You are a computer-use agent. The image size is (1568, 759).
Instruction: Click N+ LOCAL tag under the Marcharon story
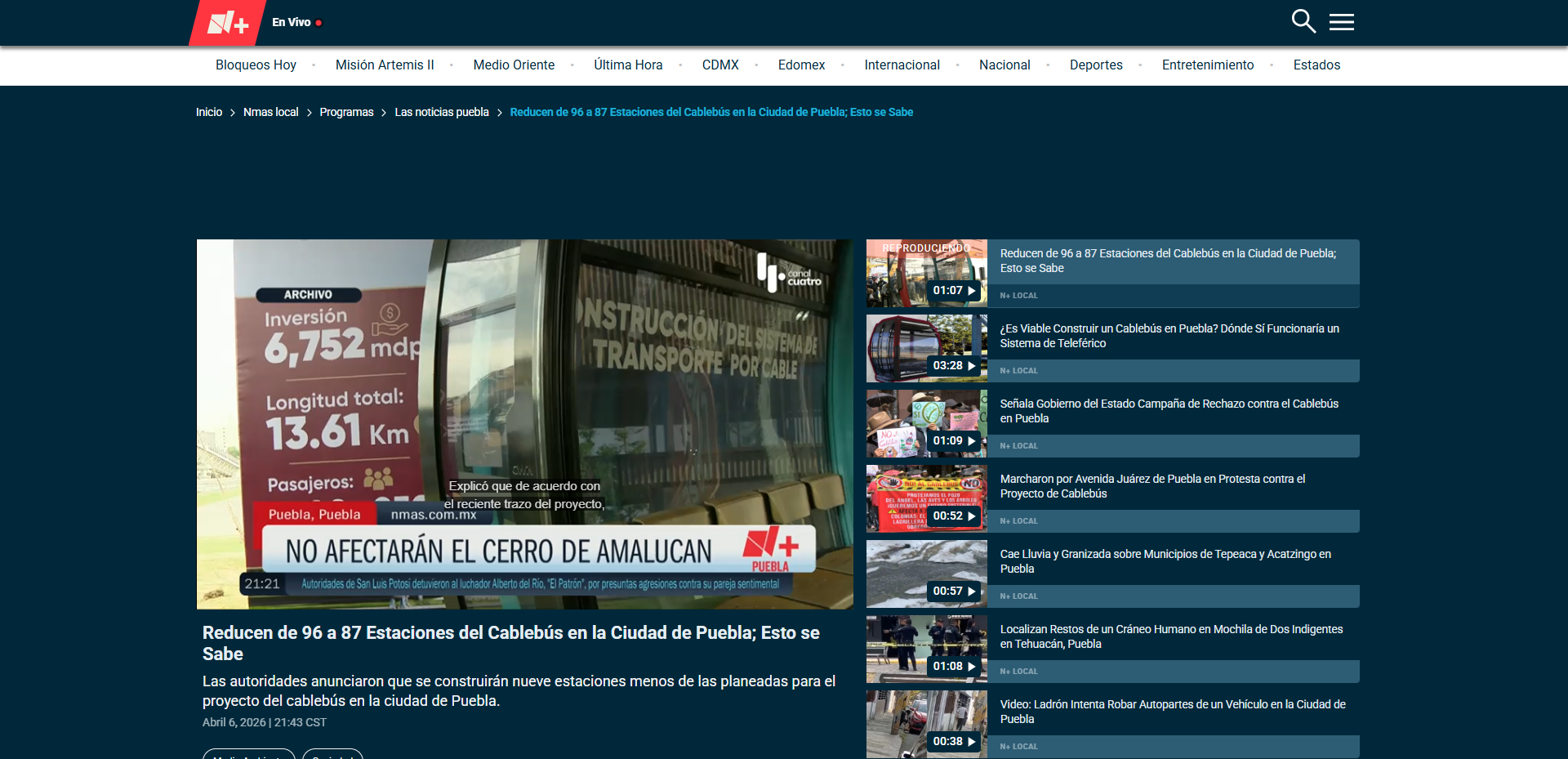tap(1019, 521)
